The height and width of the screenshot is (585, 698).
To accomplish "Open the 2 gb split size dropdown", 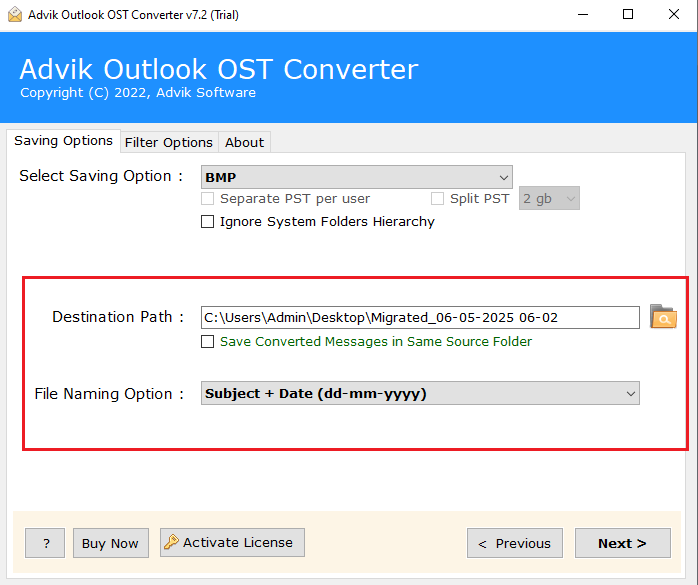I will tap(549, 198).
